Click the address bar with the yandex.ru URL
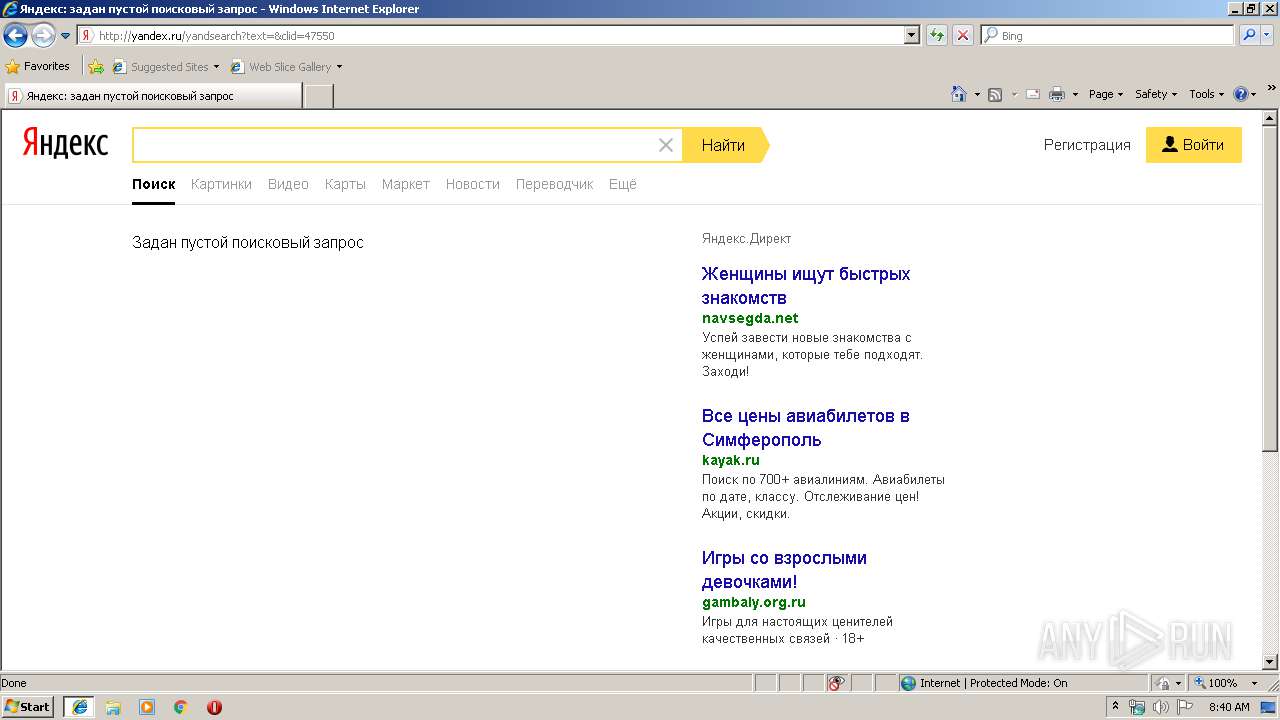The height and width of the screenshot is (720, 1280). (x=490, y=35)
